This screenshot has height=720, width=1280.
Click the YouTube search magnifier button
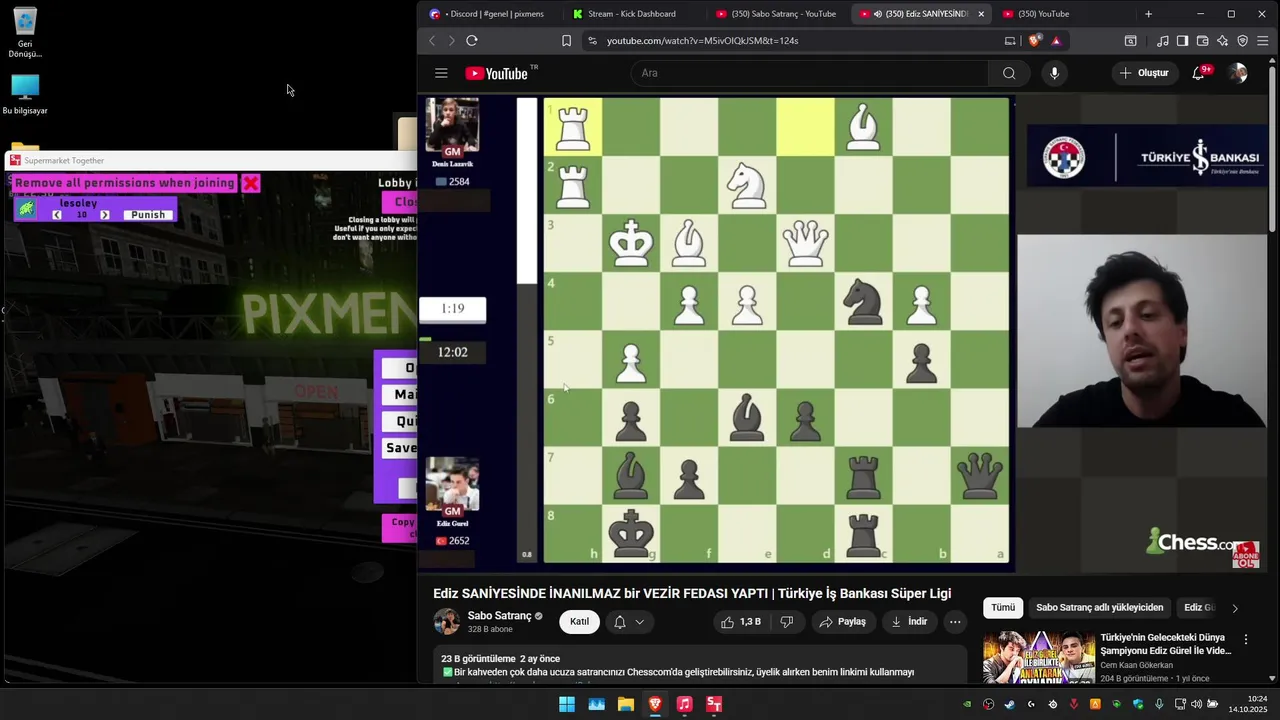(x=1009, y=73)
